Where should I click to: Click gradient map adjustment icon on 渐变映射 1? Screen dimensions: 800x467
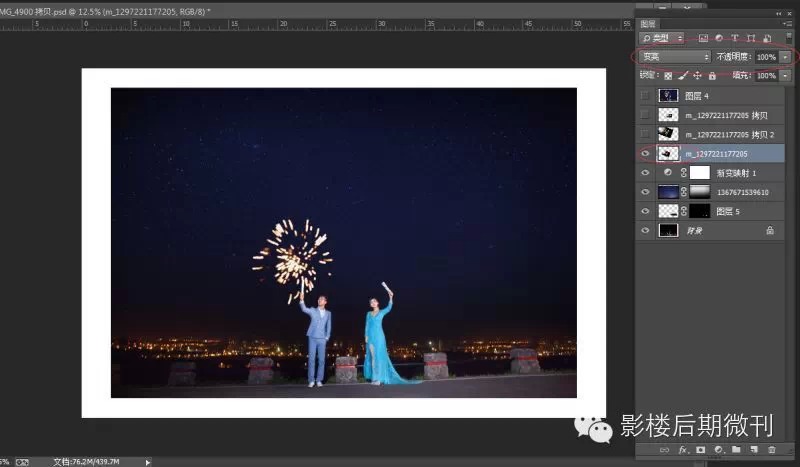click(668, 173)
